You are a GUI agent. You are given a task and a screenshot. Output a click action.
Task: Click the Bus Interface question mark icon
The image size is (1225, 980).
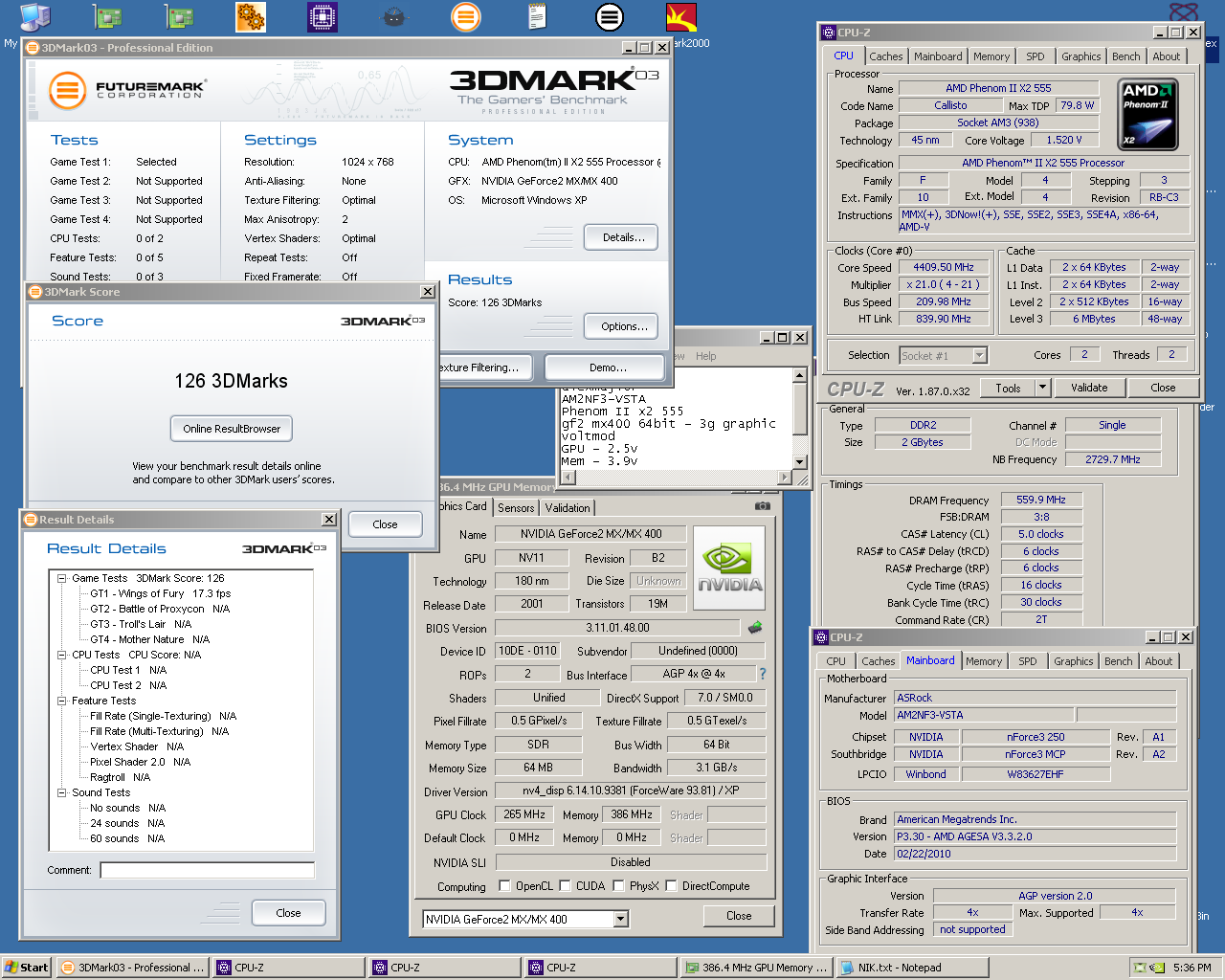tap(763, 674)
